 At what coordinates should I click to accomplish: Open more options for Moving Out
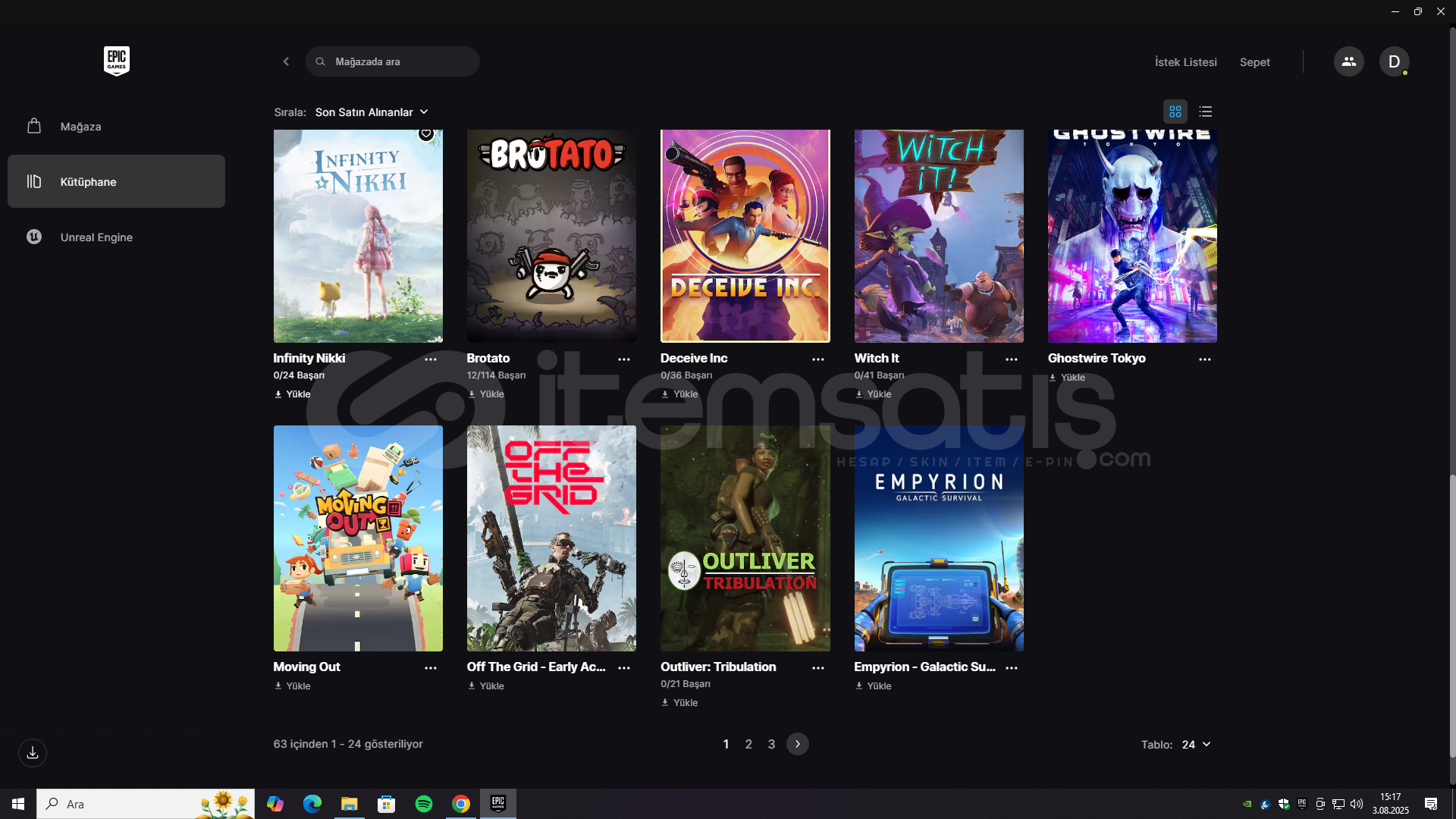[431, 667]
